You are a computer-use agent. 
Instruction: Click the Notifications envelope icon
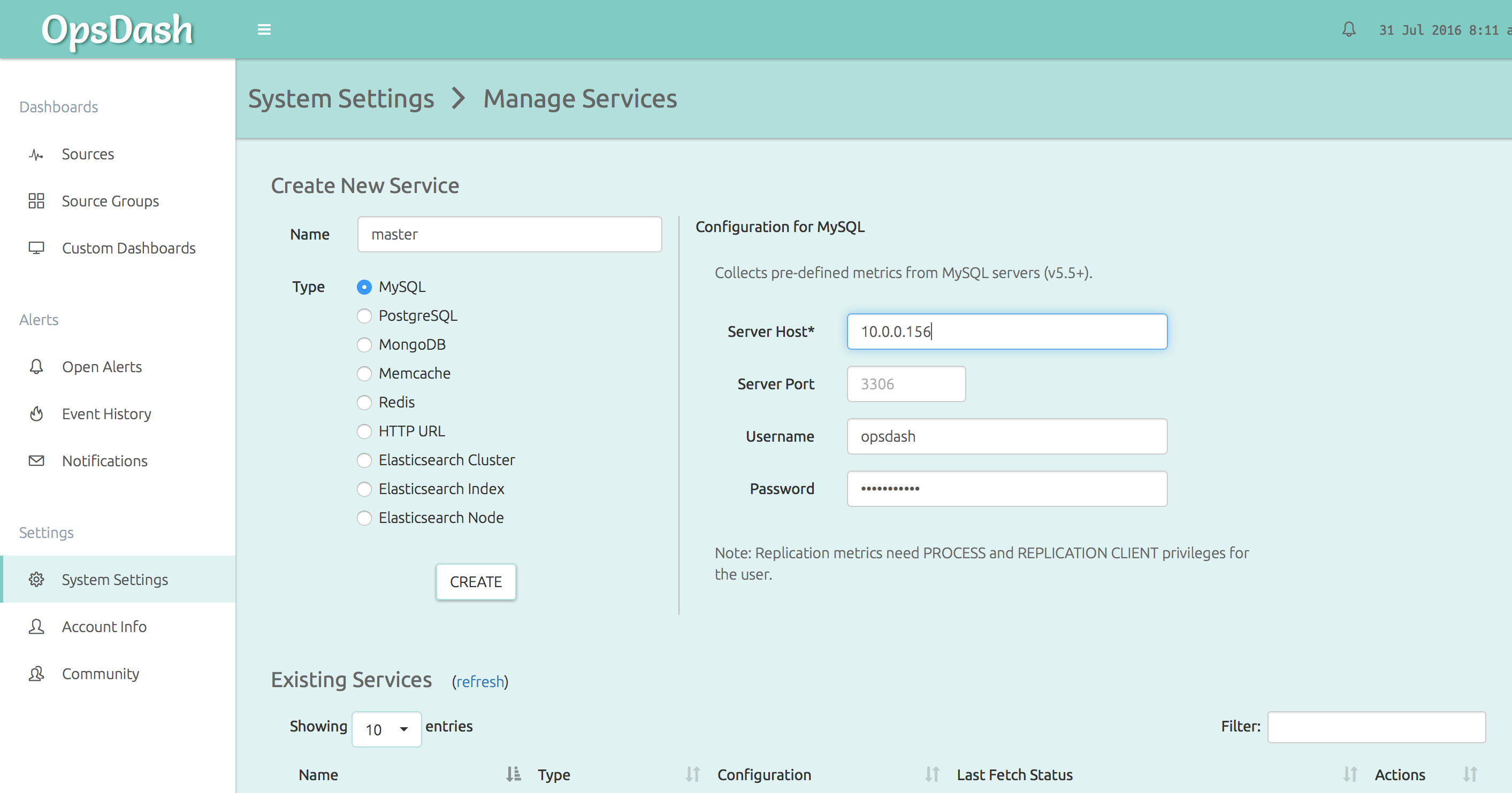click(36, 461)
